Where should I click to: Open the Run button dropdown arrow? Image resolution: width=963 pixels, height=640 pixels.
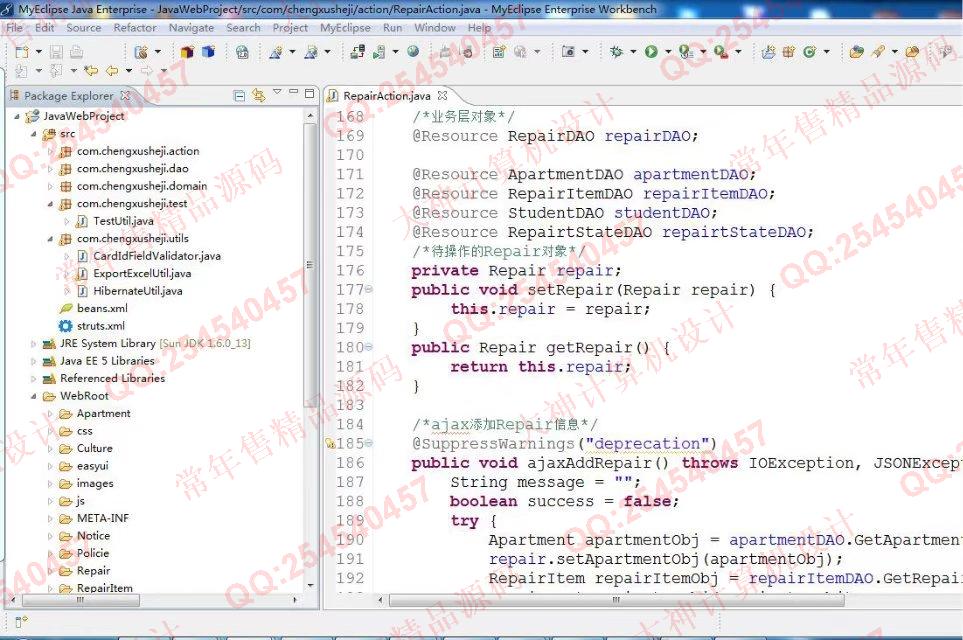pyautogui.click(x=668, y=52)
